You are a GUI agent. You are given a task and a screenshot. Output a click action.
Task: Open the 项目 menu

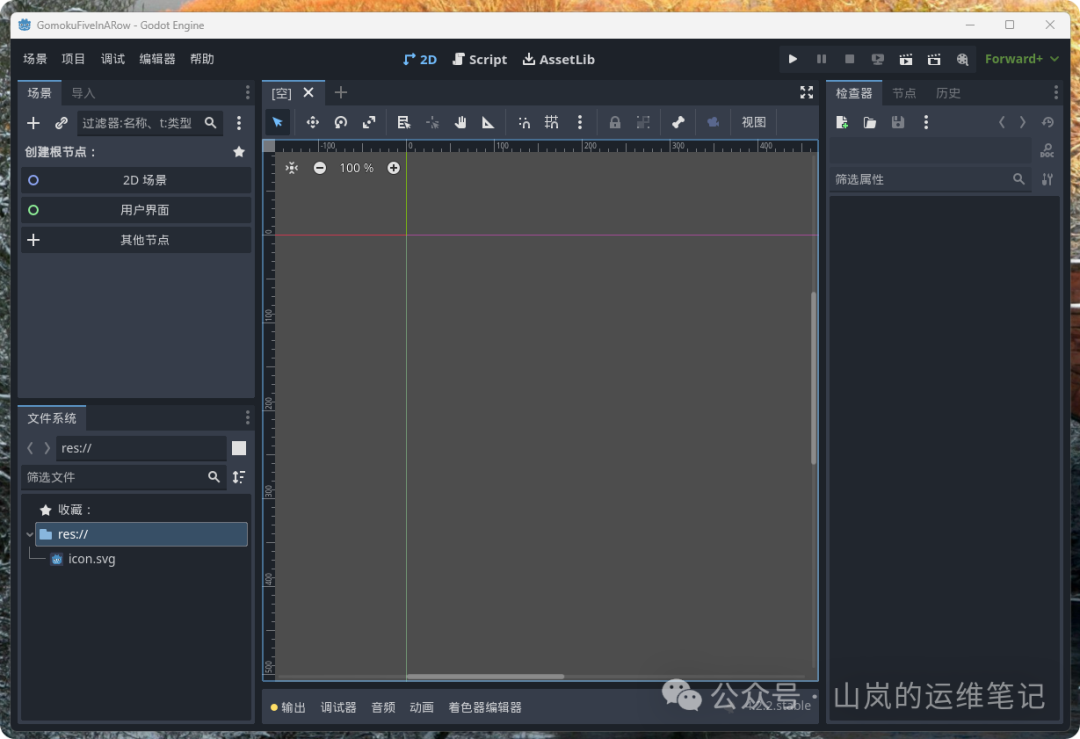pyautogui.click(x=74, y=59)
